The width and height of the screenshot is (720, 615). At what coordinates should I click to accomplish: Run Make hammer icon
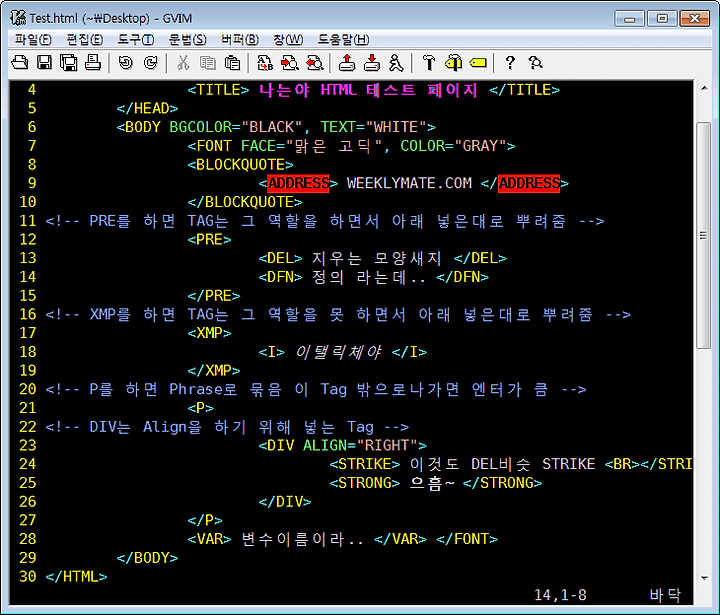(429, 62)
